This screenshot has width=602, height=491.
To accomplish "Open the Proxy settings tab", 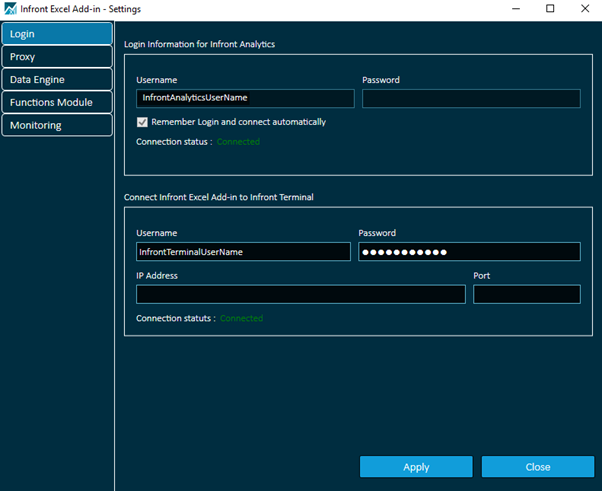I will tap(57, 57).
